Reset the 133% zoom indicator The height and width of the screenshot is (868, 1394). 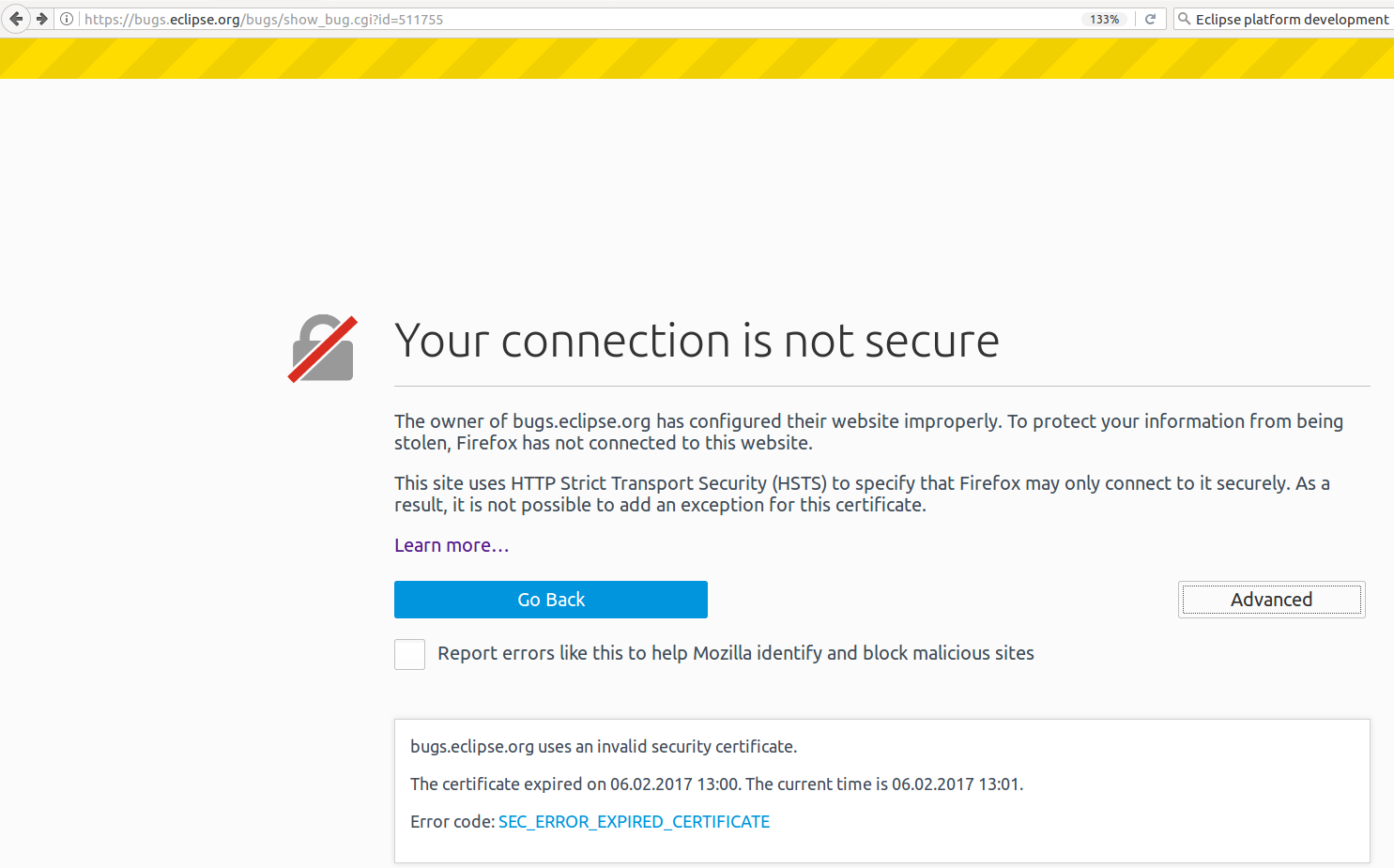point(1105,19)
